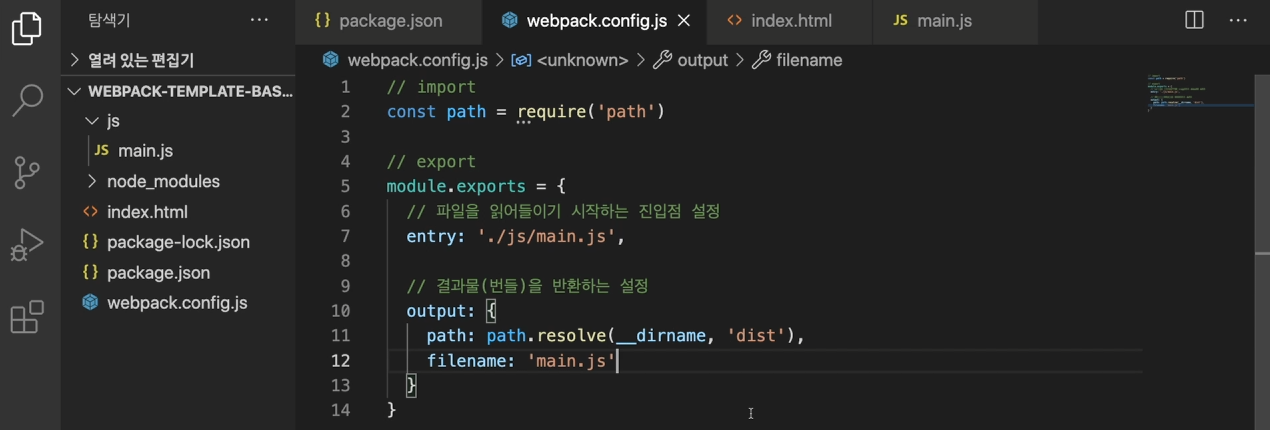This screenshot has width=1270, height=430.
Task: Open package.json in the file tree
Action: pos(178,272)
